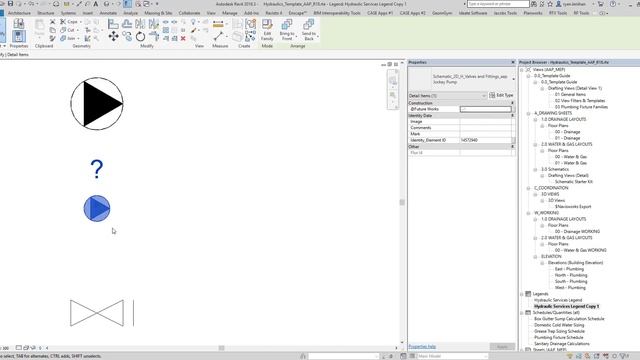Open the Architecture ribbon tab

click(x=19, y=13)
